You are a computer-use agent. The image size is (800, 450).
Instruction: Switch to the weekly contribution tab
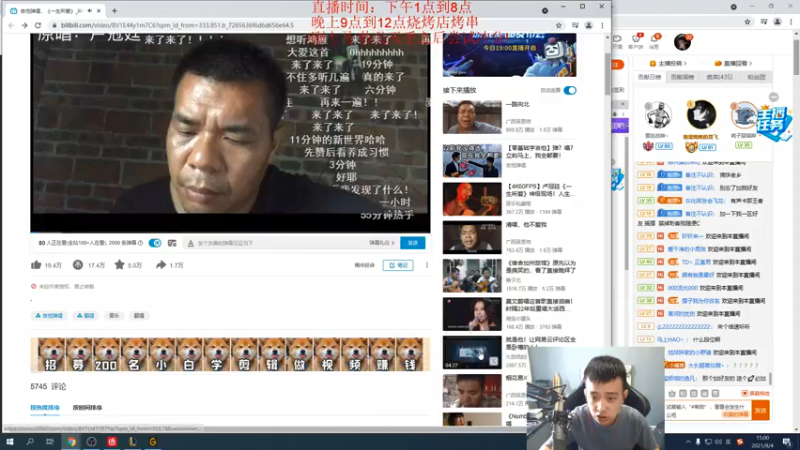click(682, 77)
